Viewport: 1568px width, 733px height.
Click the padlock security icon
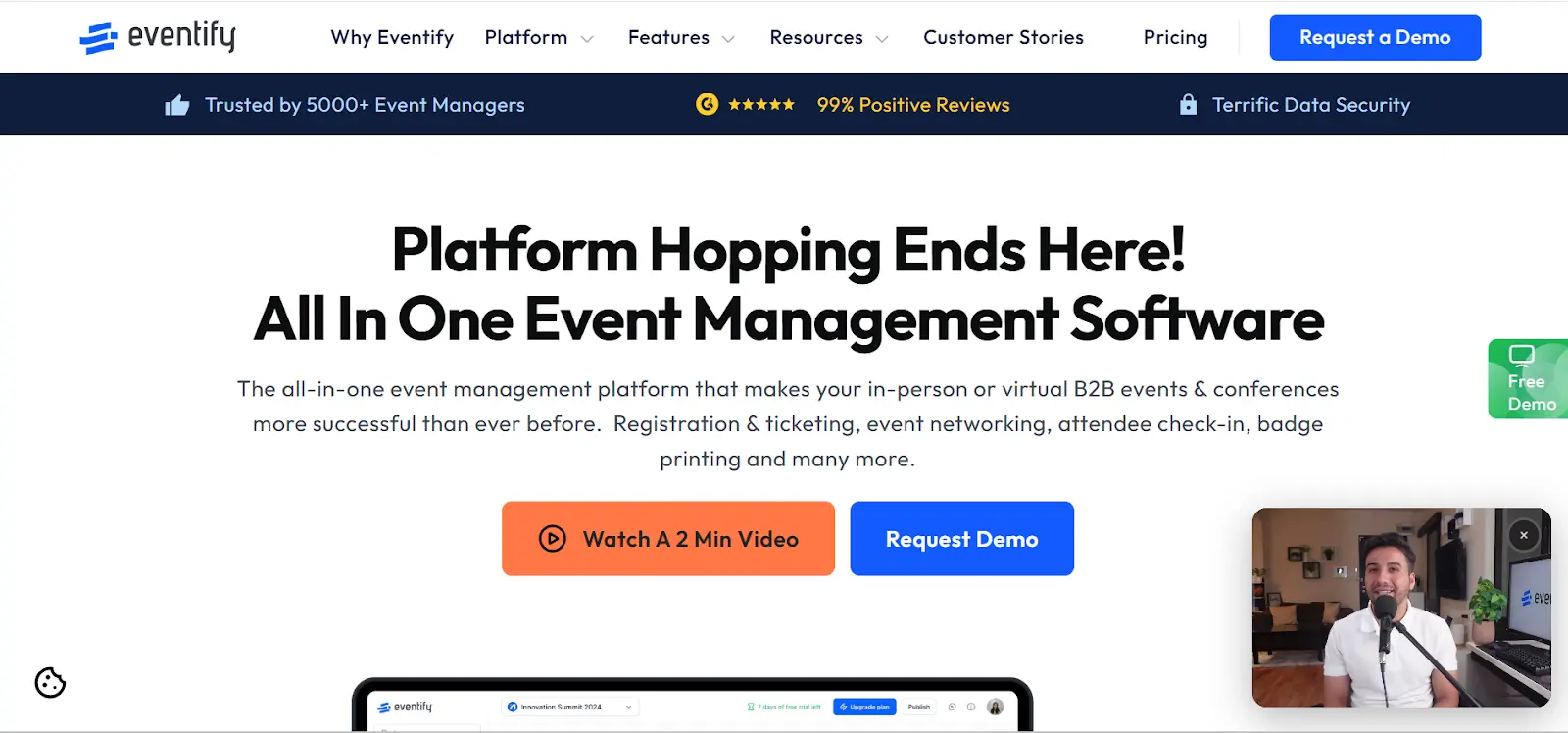1188,104
